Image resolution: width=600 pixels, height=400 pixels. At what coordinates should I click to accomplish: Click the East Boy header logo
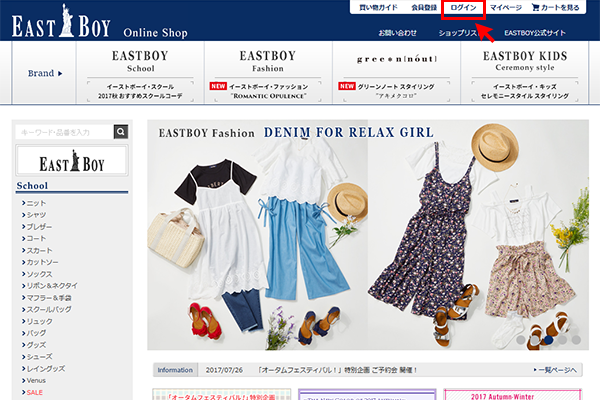68,25
